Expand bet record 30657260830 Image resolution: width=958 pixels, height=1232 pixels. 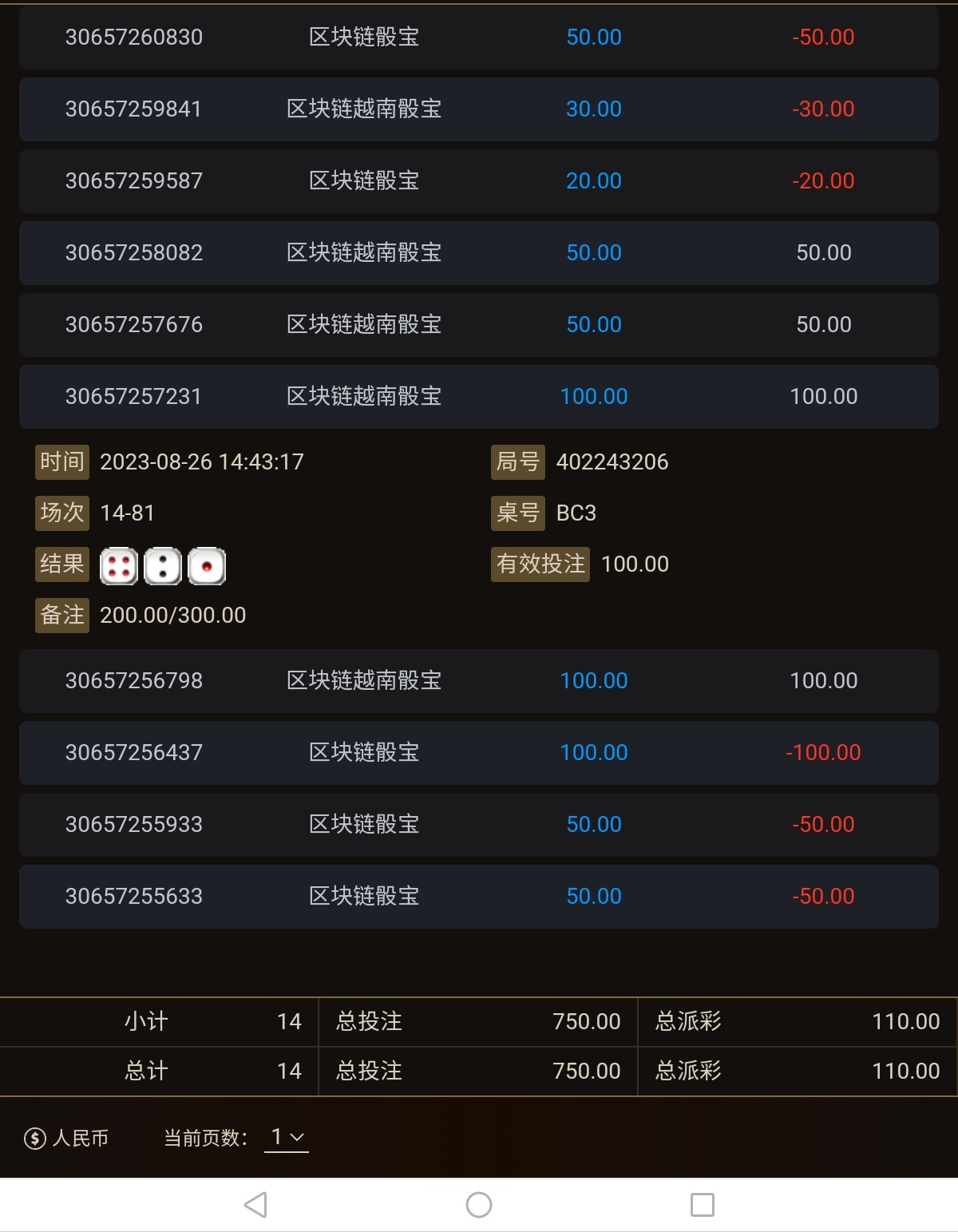click(479, 38)
